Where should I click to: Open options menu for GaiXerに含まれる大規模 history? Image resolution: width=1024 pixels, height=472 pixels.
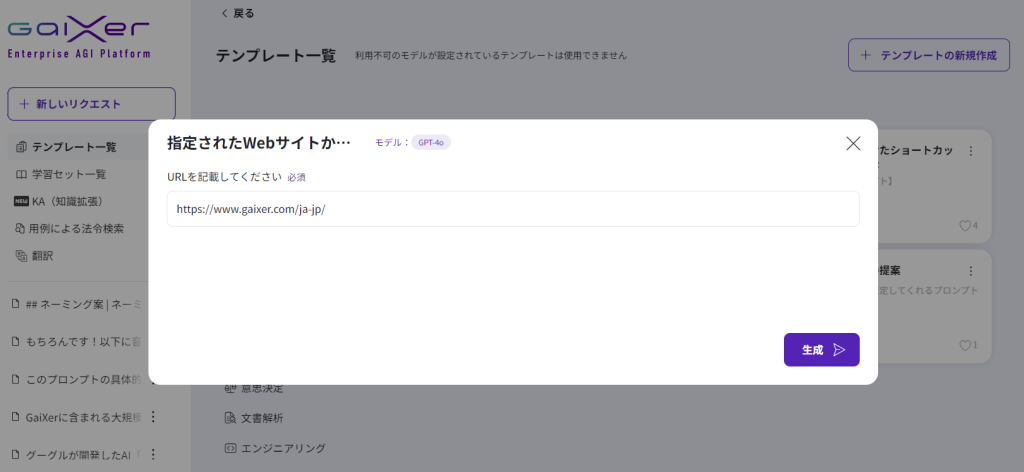153,417
